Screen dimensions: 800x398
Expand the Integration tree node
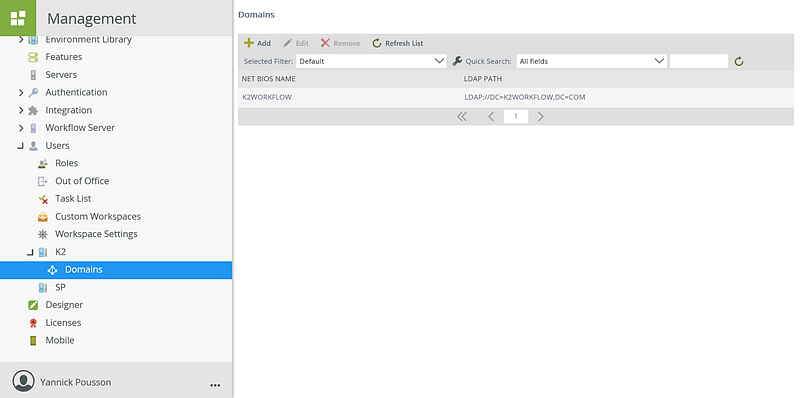[21, 110]
